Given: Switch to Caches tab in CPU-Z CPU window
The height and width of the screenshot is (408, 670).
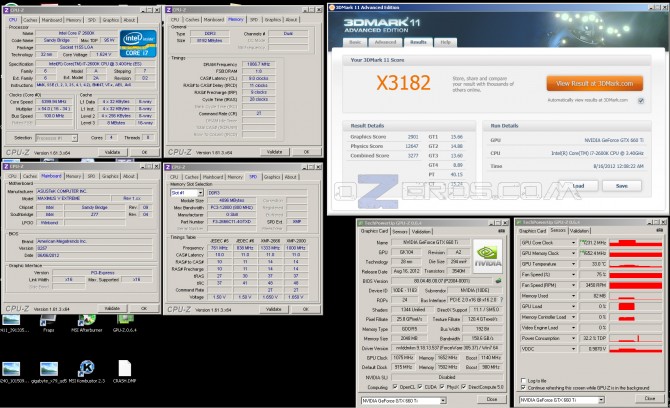Looking at the screenshot, I should point(30,20).
